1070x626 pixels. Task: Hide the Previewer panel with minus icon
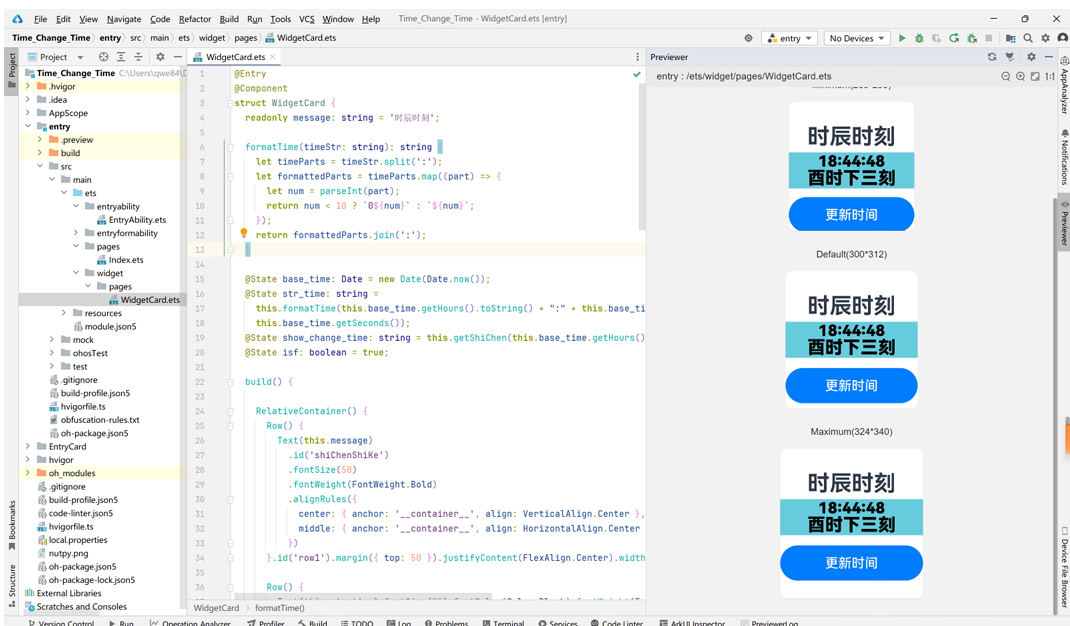[1049, 57]
